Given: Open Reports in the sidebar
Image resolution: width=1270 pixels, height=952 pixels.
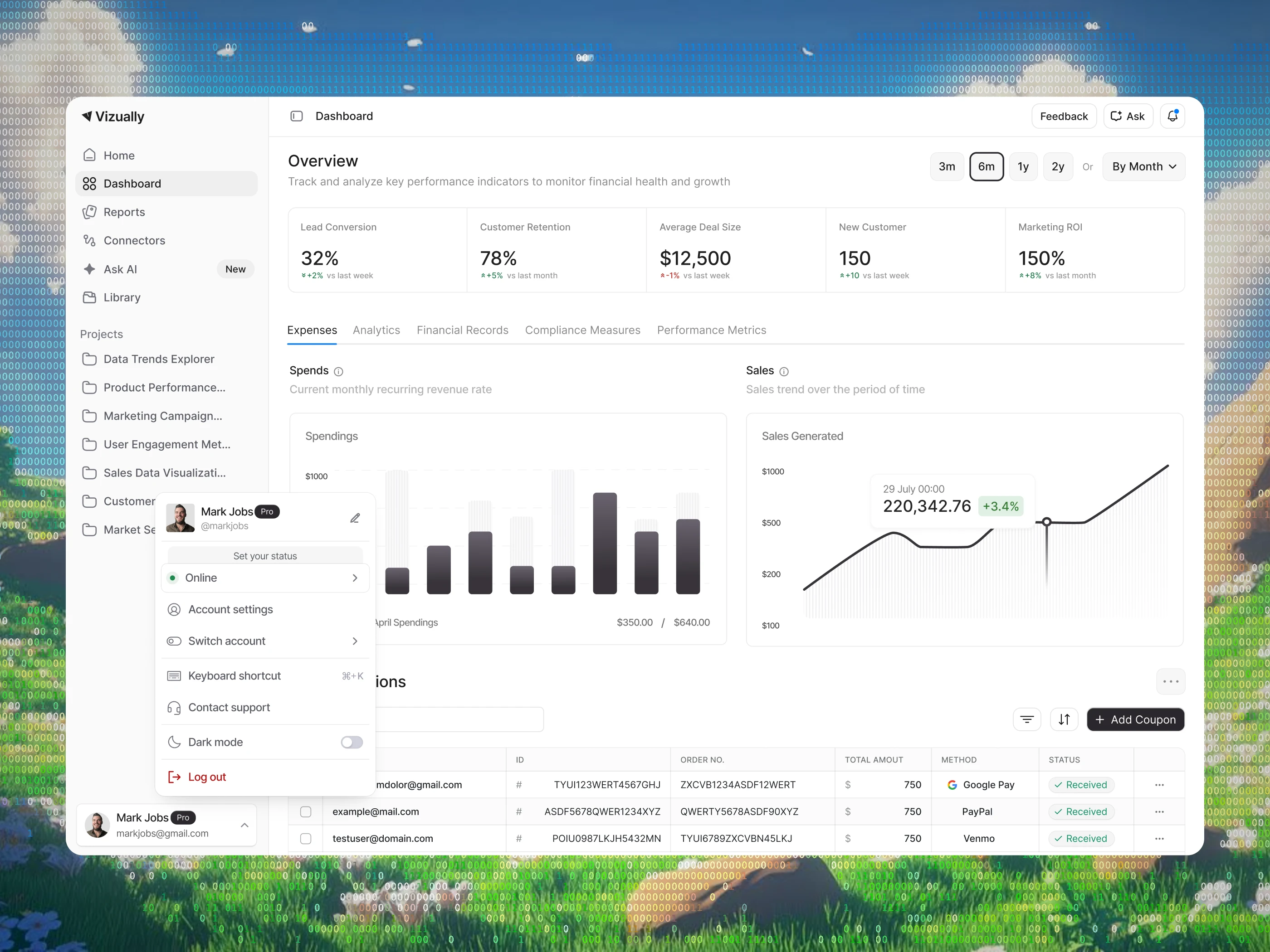Looking at the screenshot, I should coord(166,212).
